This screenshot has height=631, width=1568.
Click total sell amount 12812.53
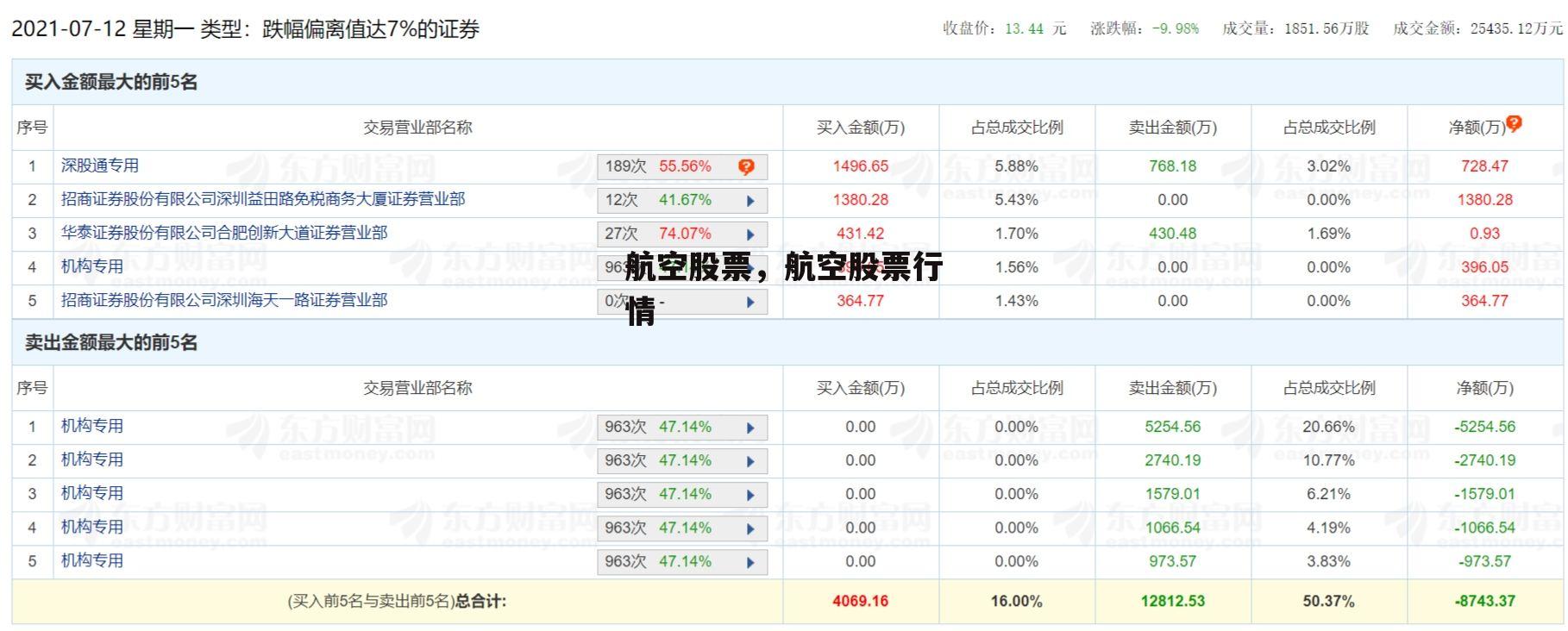pos(1173,601)
